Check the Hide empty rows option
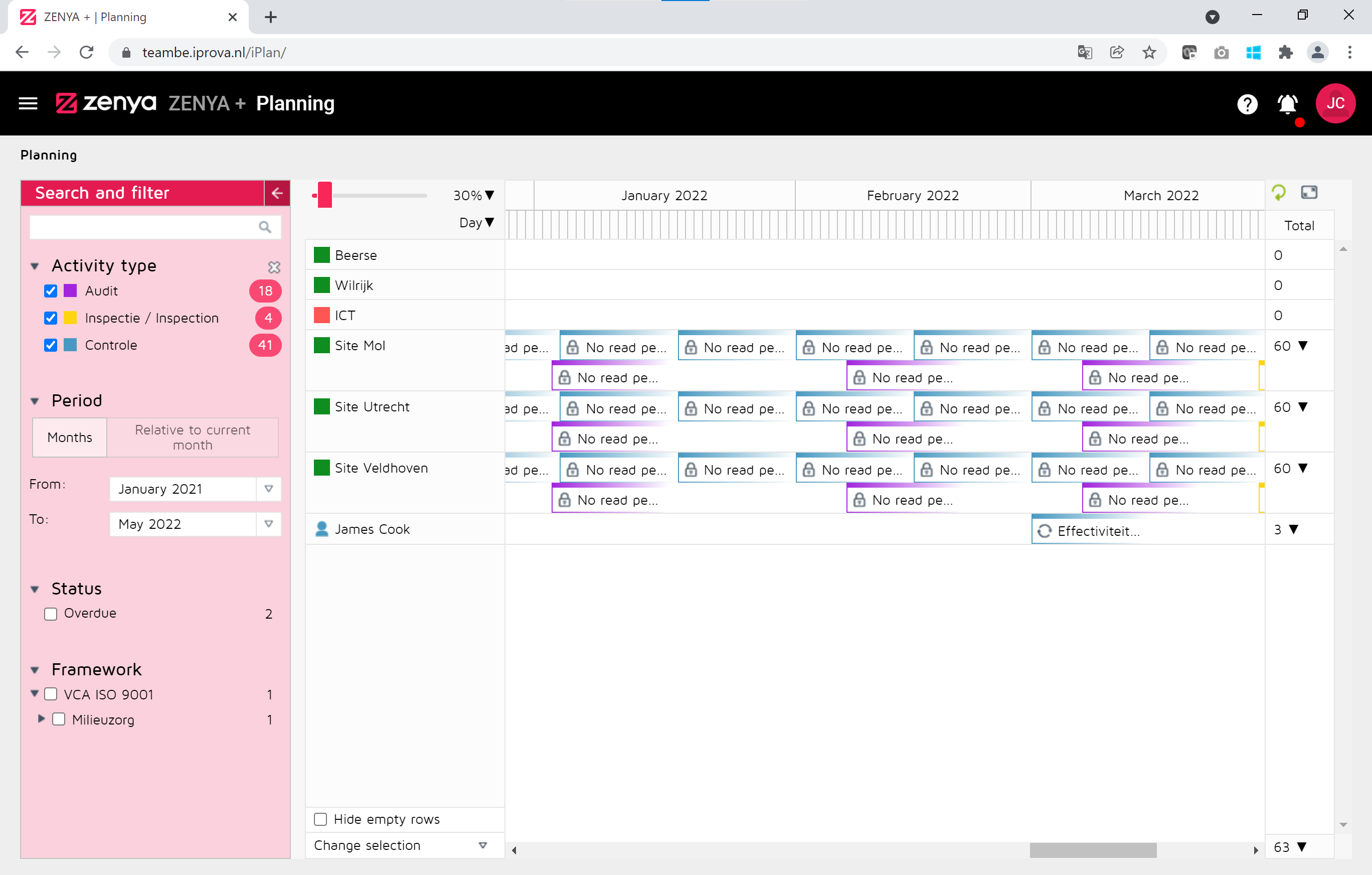This screenshot has width=1372, height=875. coord(320,819)
